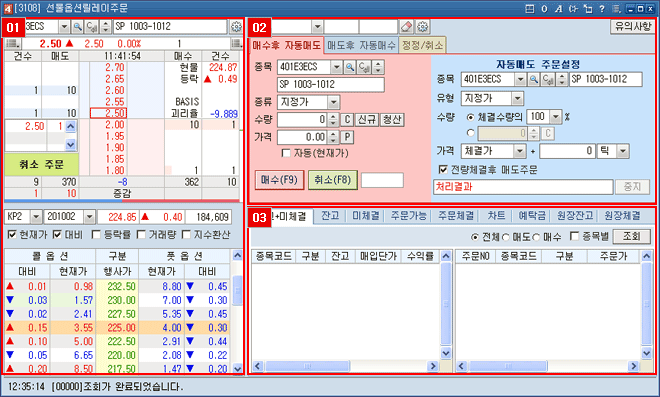Viewport: 660px width, 397px height.
Task: Open settings gear next to eraser icon
Action: (422, 27)
